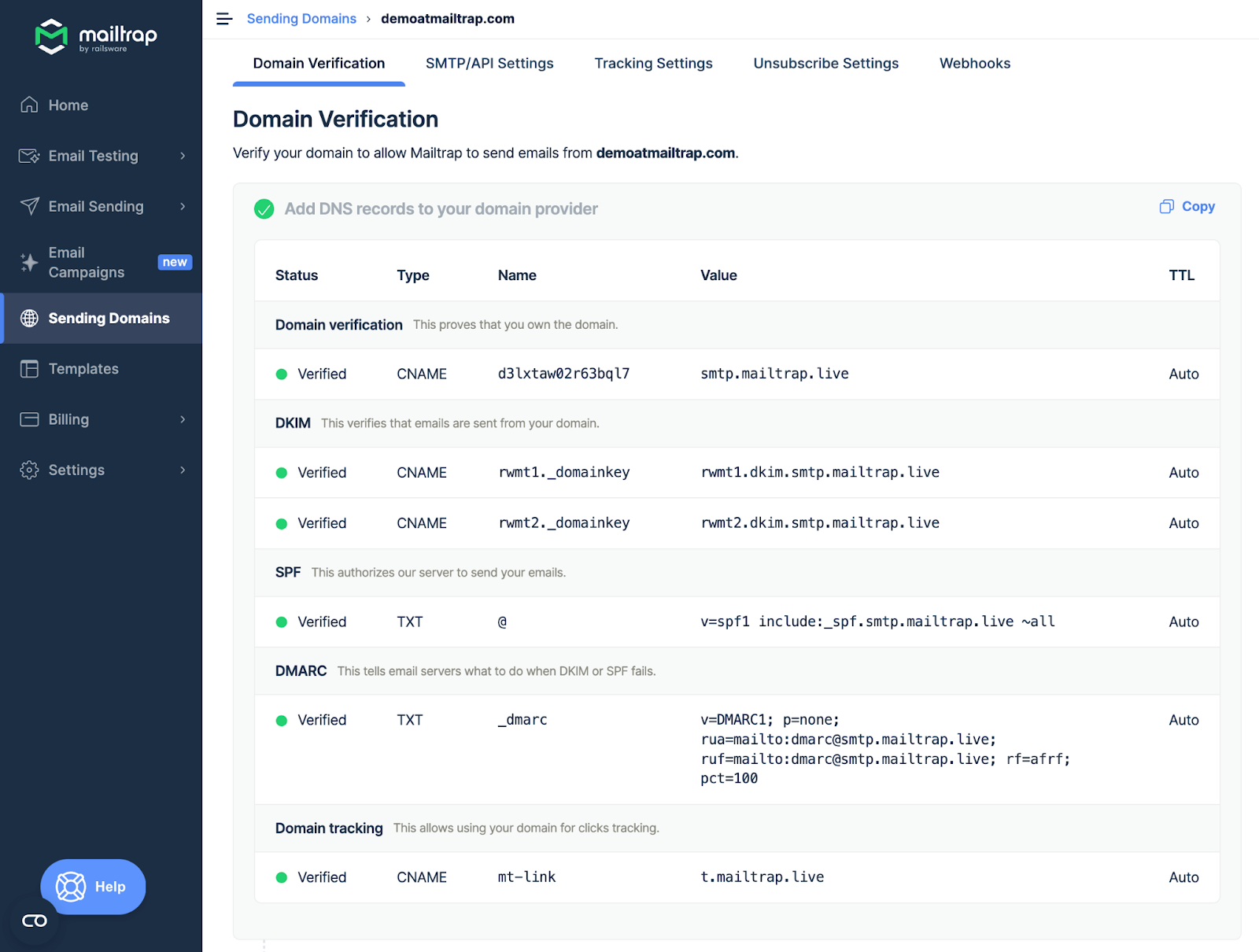Open Email Campaigns in sidebar

101,262
